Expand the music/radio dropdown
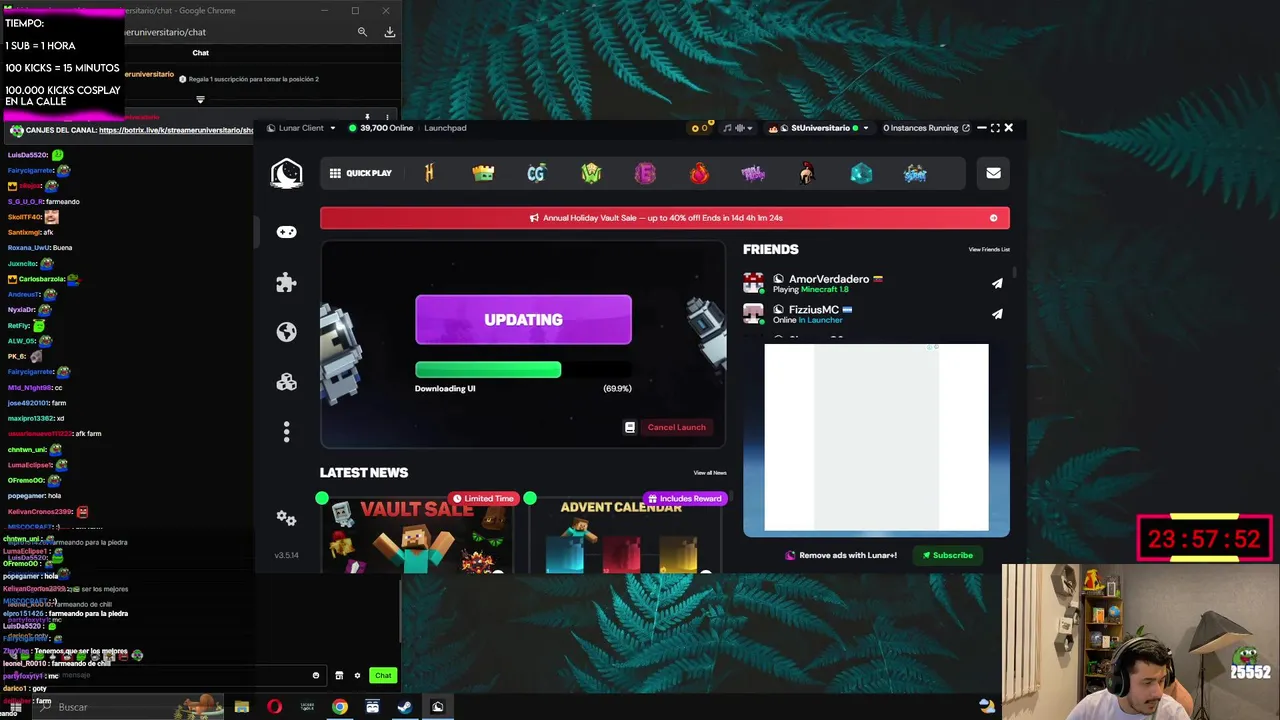1280x720 pixels. tap(738, 128)
